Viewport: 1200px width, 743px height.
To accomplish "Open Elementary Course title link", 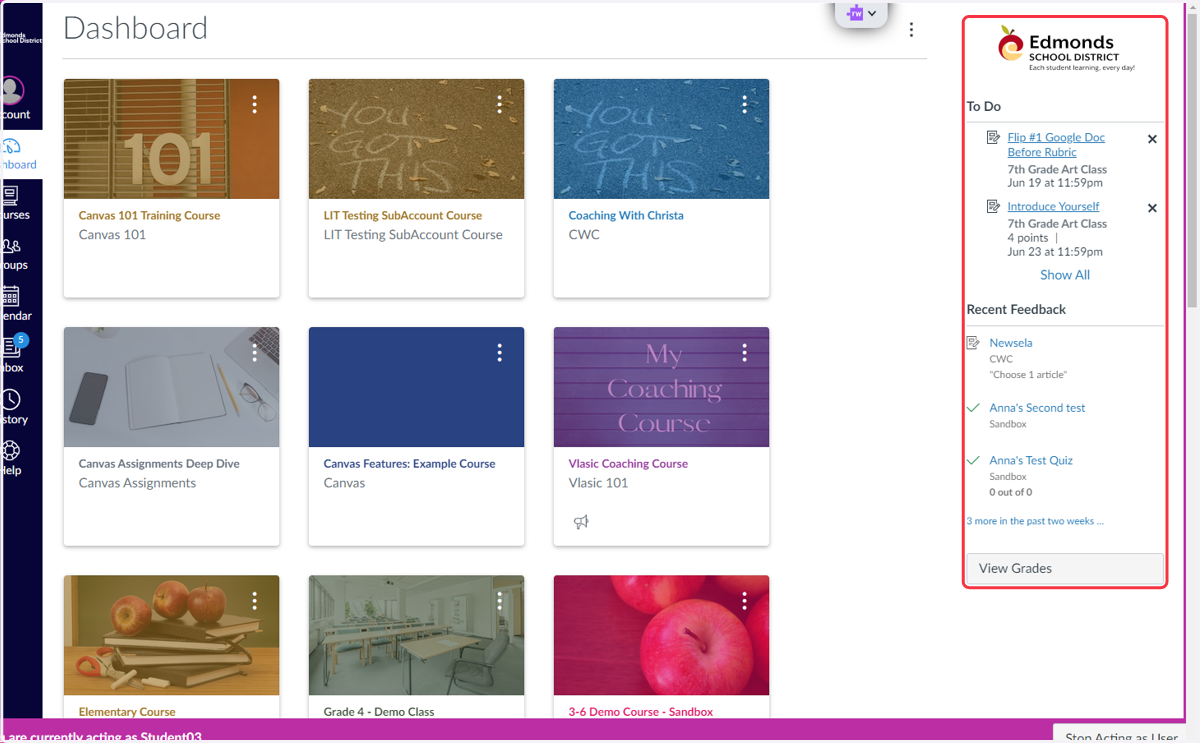I will (127, 712).
